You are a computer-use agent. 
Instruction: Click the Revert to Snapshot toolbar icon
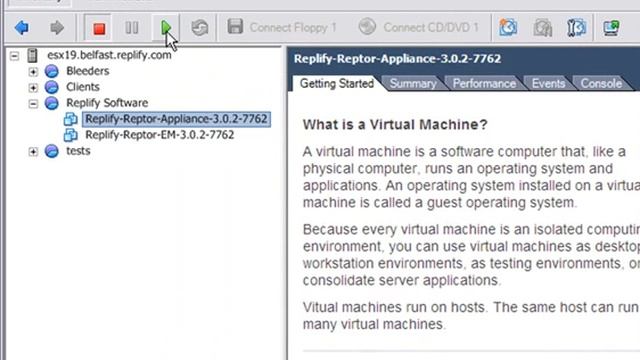coord(542,28)
